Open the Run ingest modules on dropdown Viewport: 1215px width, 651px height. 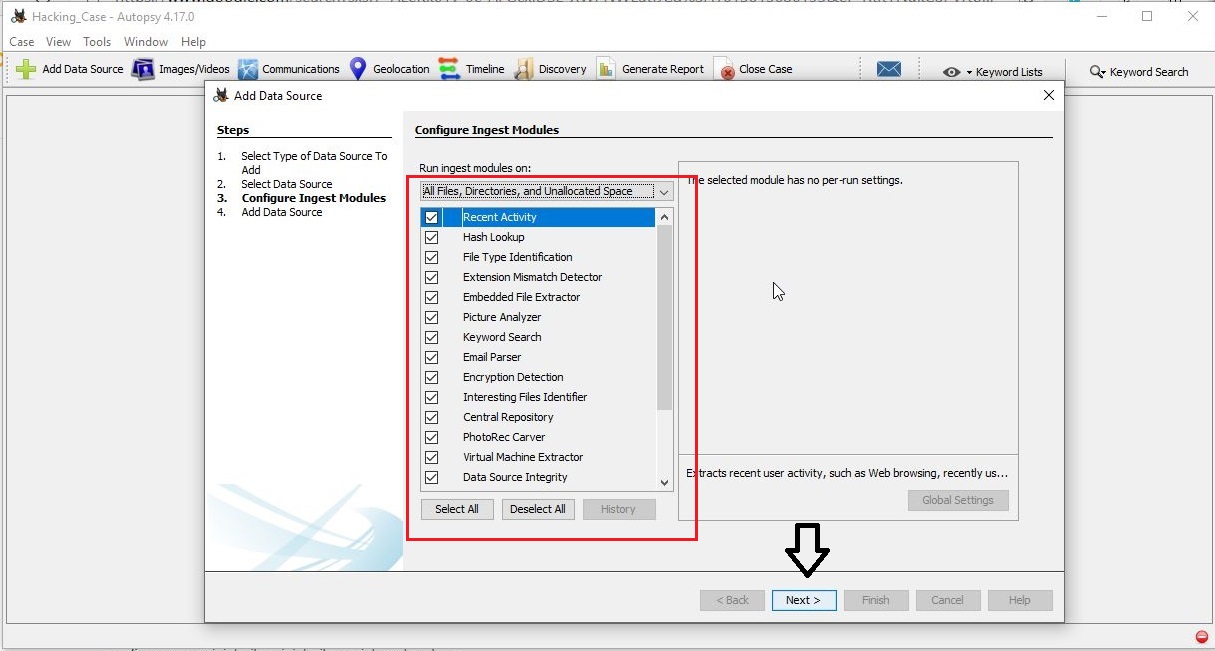coord(546,191)
